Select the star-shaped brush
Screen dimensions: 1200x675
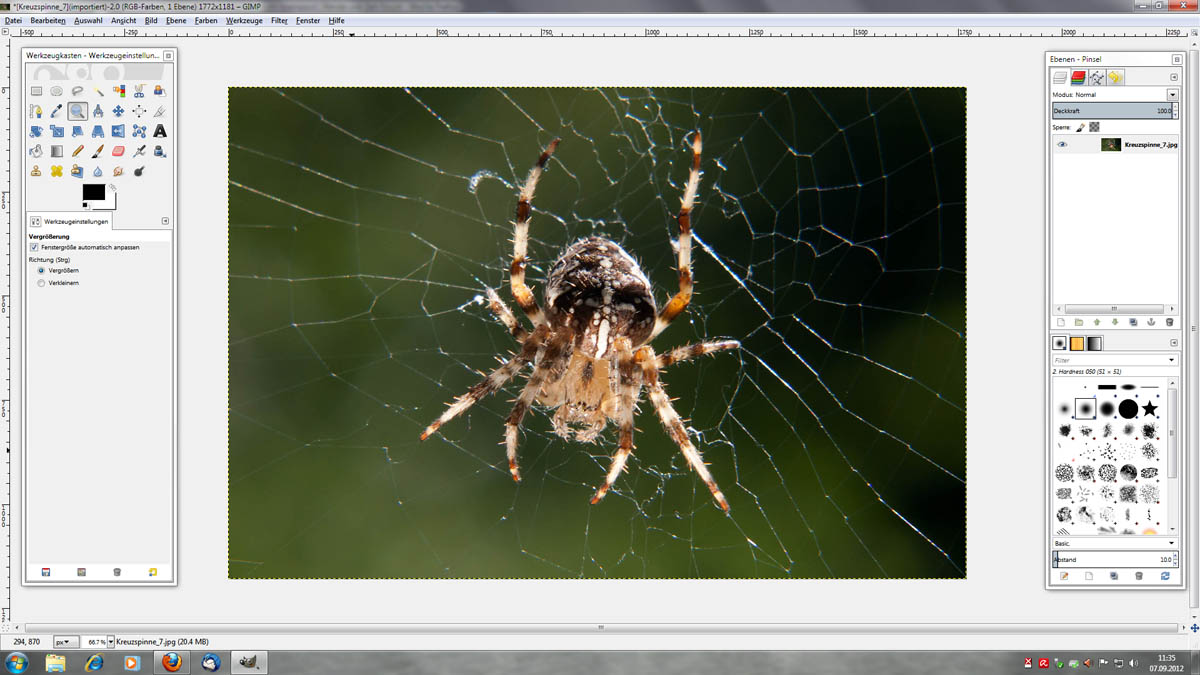tap(1150, 408)
